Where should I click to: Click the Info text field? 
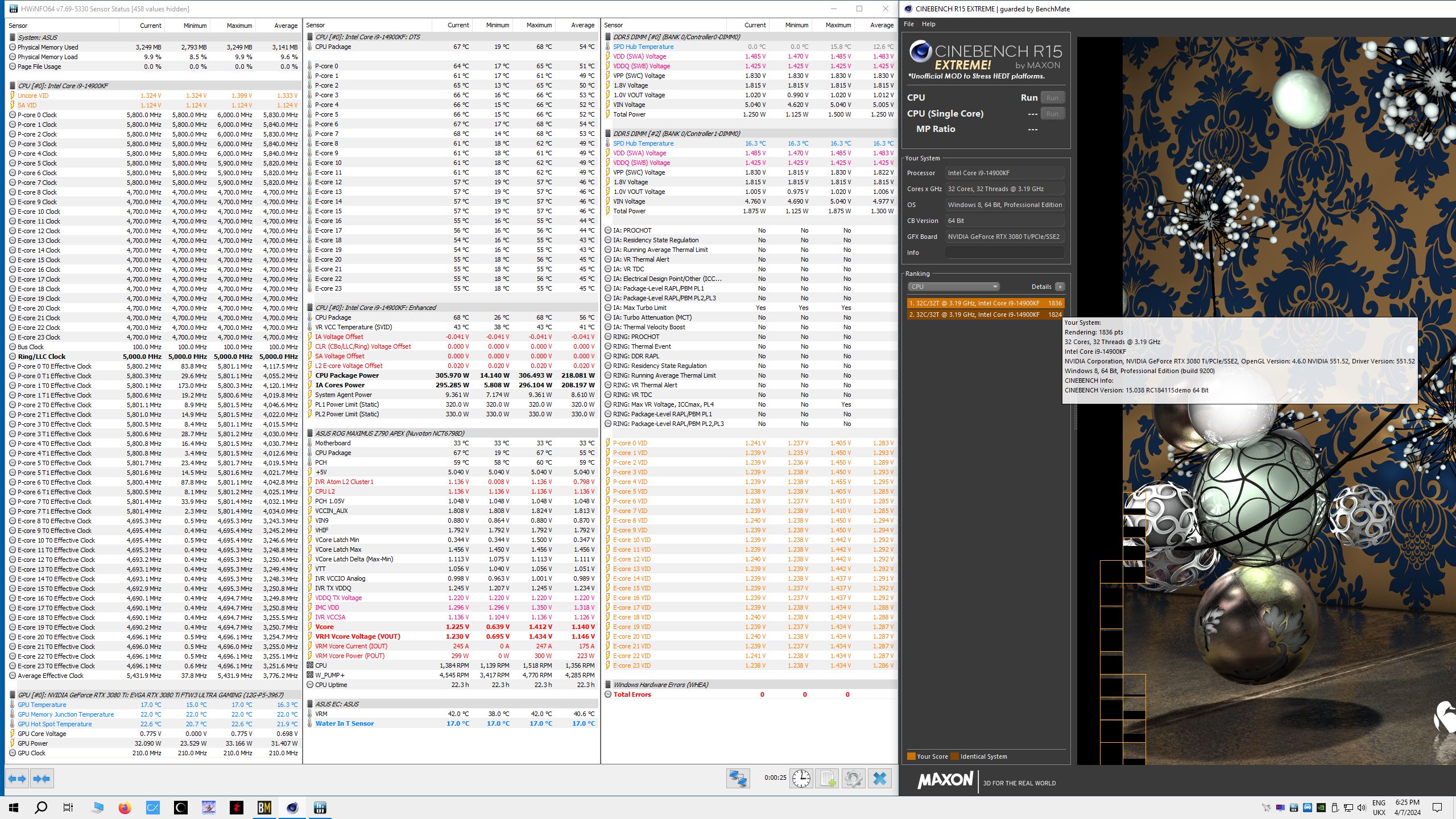(1004, 253)
